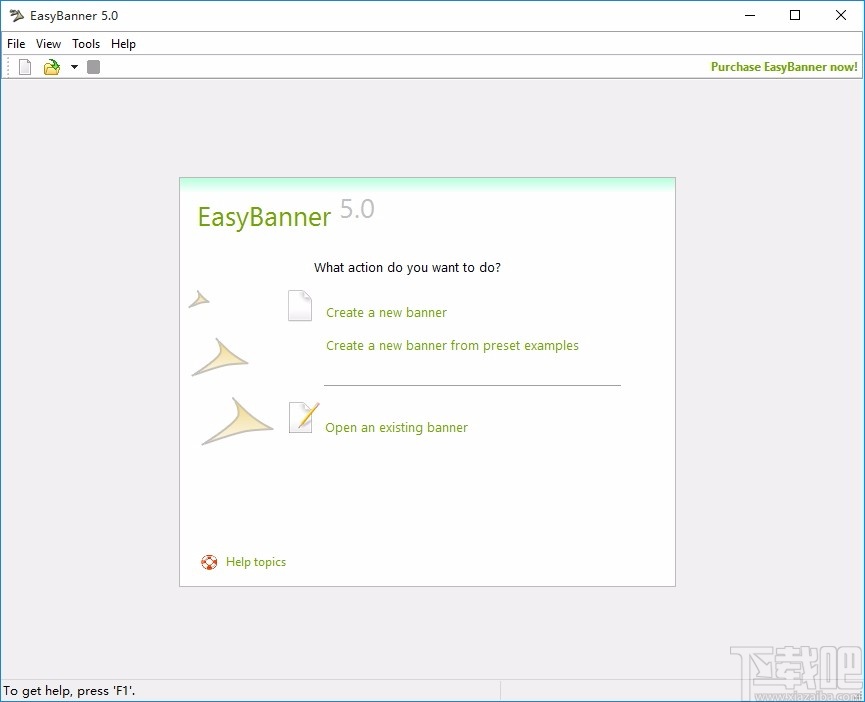The image size is (865, 702).
Task: Click the gray square toolbar icon
Action: coord(92,66)
